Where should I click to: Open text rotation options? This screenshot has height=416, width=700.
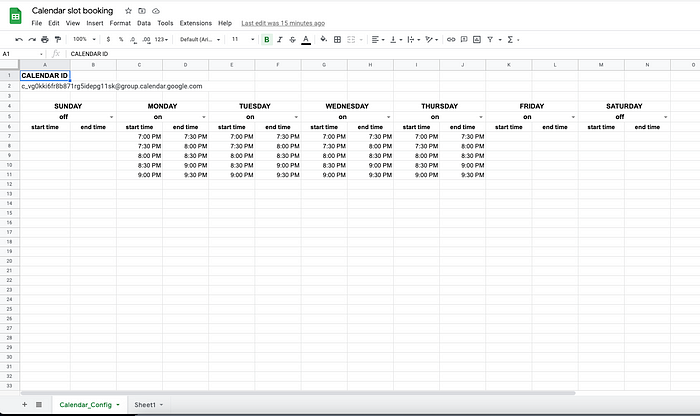tap(431, 40)
